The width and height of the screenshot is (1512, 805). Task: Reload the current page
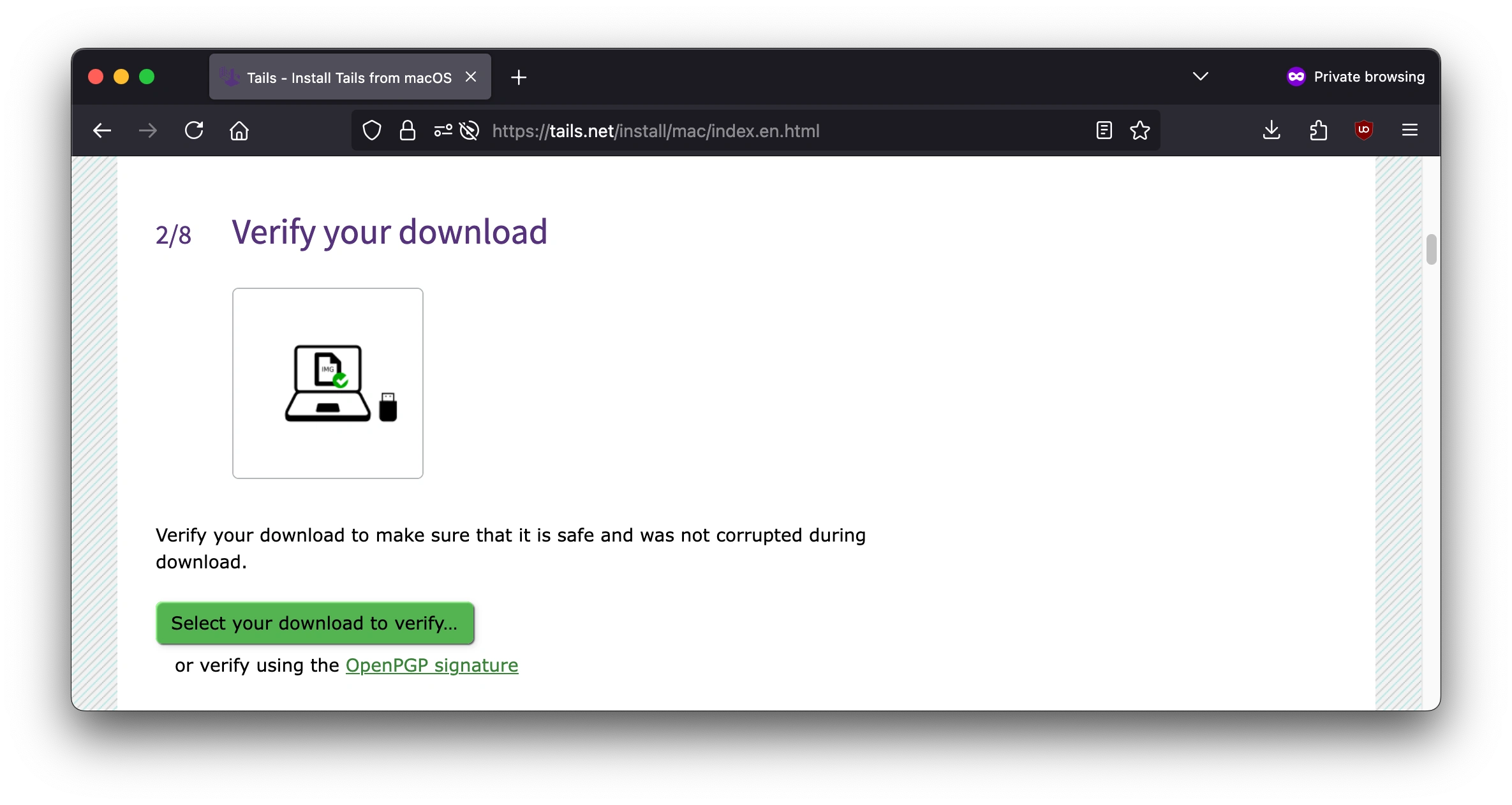[x=193, y=130]
